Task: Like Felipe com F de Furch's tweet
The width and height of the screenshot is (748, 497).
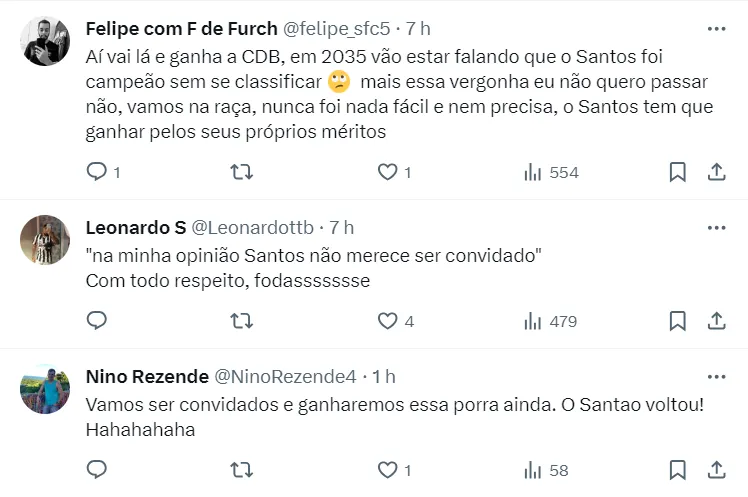Action: pos(387,172)
